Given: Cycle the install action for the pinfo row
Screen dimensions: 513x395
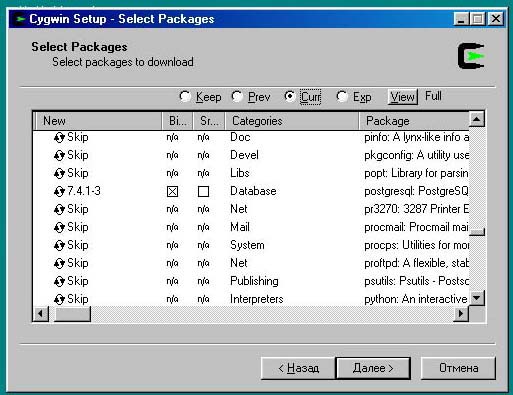Looking at the screenshot, I should [x=59, y=137].
